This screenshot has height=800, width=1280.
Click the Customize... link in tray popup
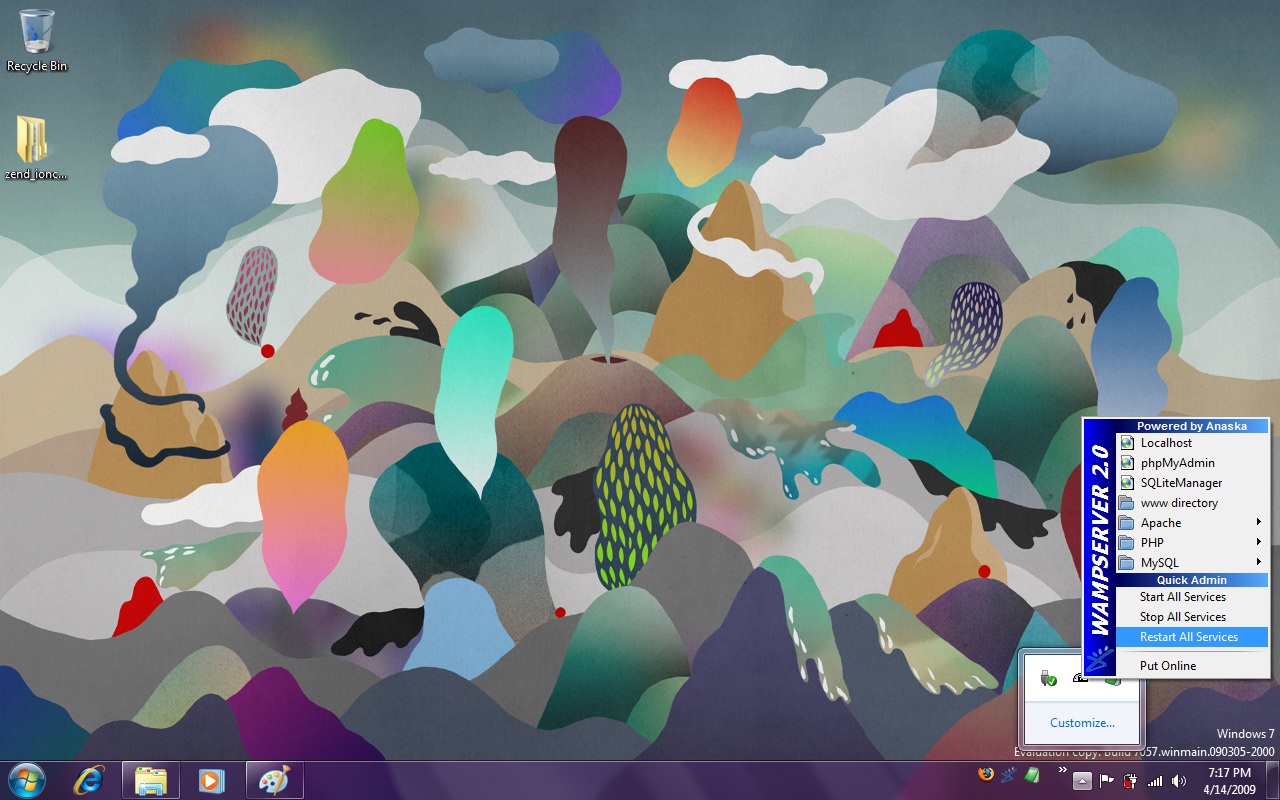click(x=1081, y=723)
